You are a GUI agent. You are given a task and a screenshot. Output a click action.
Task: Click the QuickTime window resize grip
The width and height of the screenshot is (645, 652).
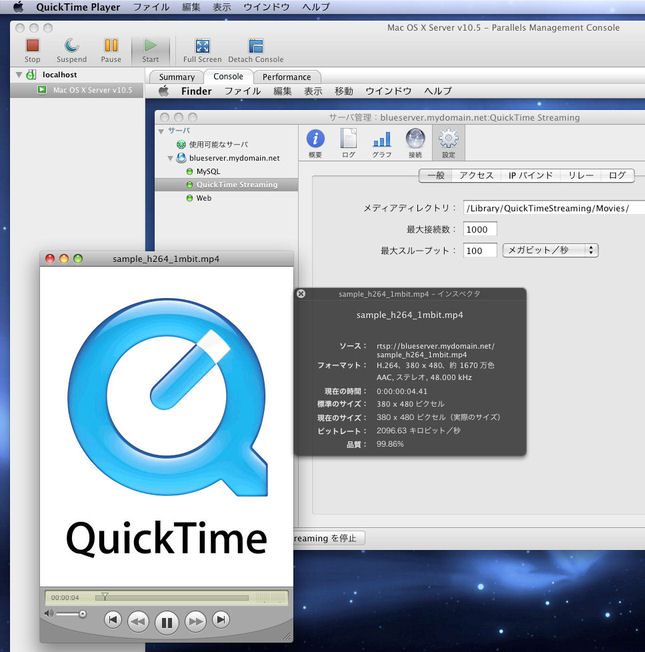tap(287, 637)
